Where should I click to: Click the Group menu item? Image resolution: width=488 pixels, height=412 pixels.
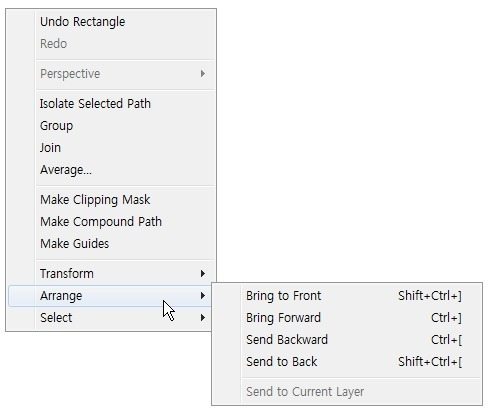click(111, 126)
